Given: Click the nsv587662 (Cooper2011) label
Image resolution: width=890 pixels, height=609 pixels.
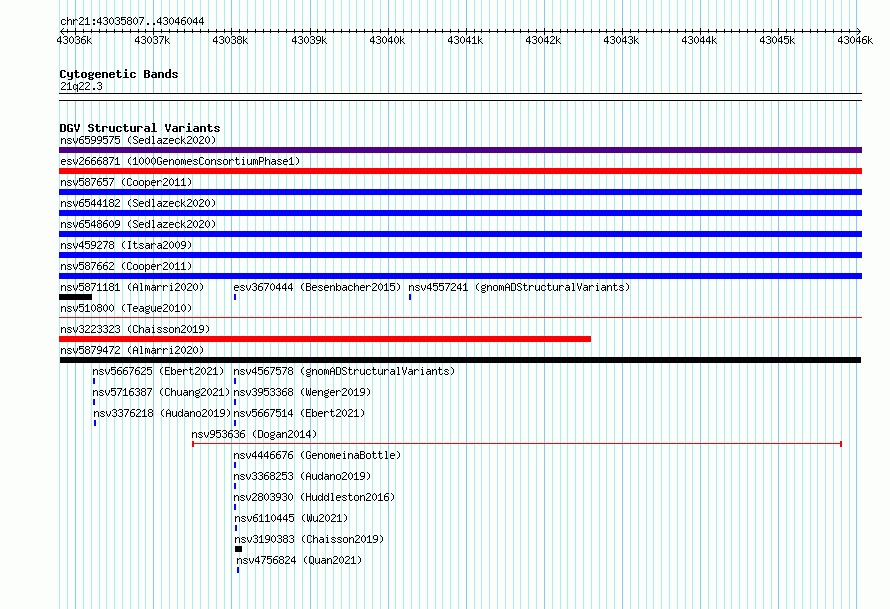Looking at the screenshot, I should (x=126, y=266).
